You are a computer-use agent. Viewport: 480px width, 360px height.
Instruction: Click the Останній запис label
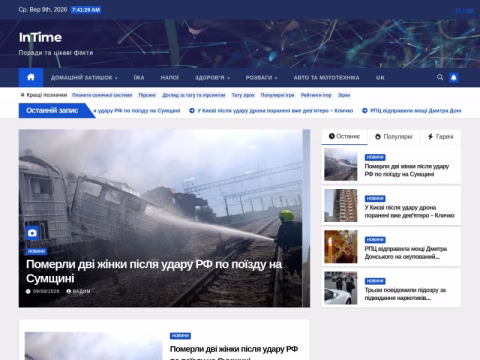click(52, 110)
